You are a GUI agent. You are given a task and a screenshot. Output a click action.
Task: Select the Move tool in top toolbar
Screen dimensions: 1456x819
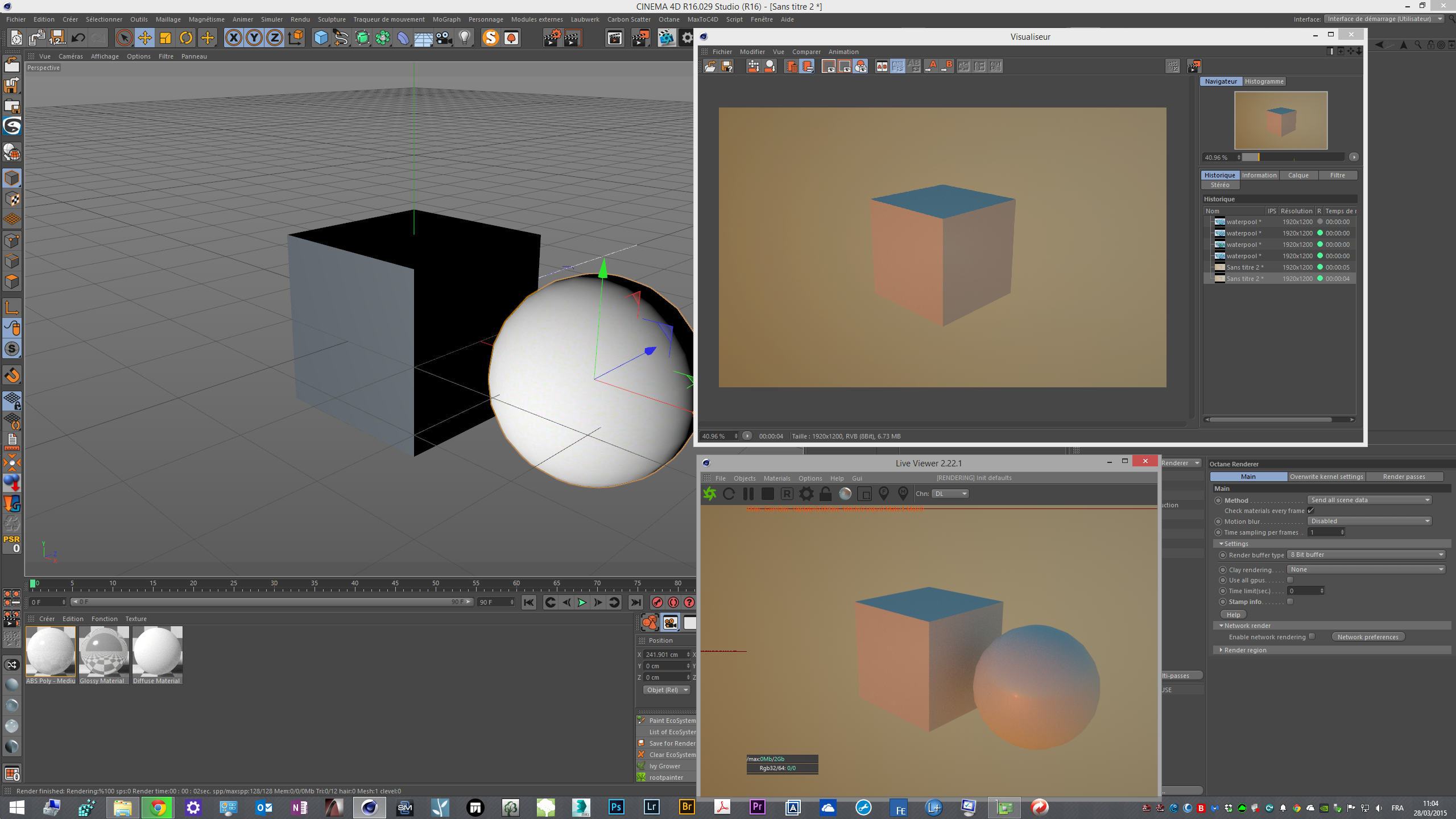[x=145, y=38]
